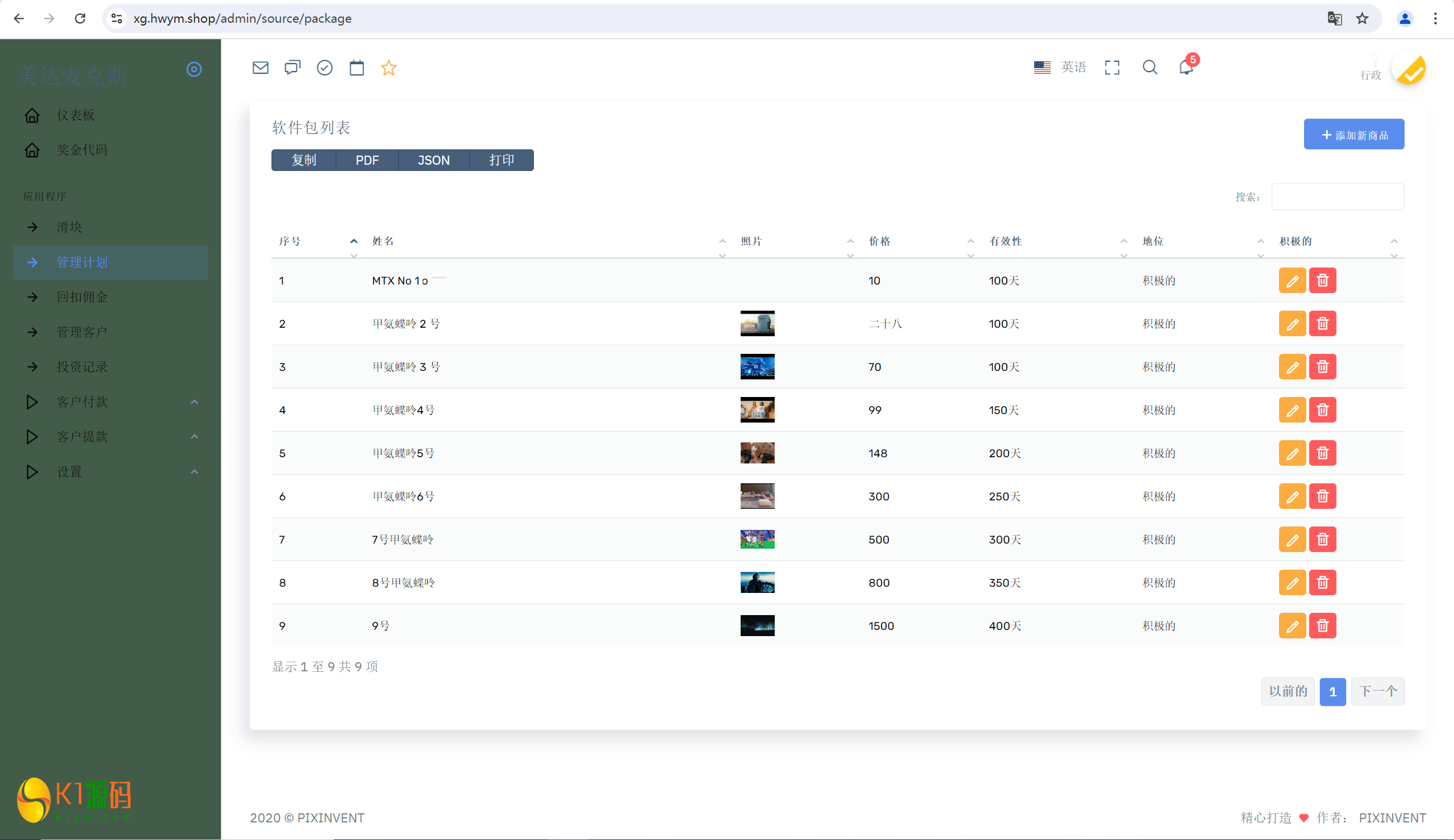Open the chat bubbles icon
This screenshot has height=840, width=1454.
coord(293,68)
